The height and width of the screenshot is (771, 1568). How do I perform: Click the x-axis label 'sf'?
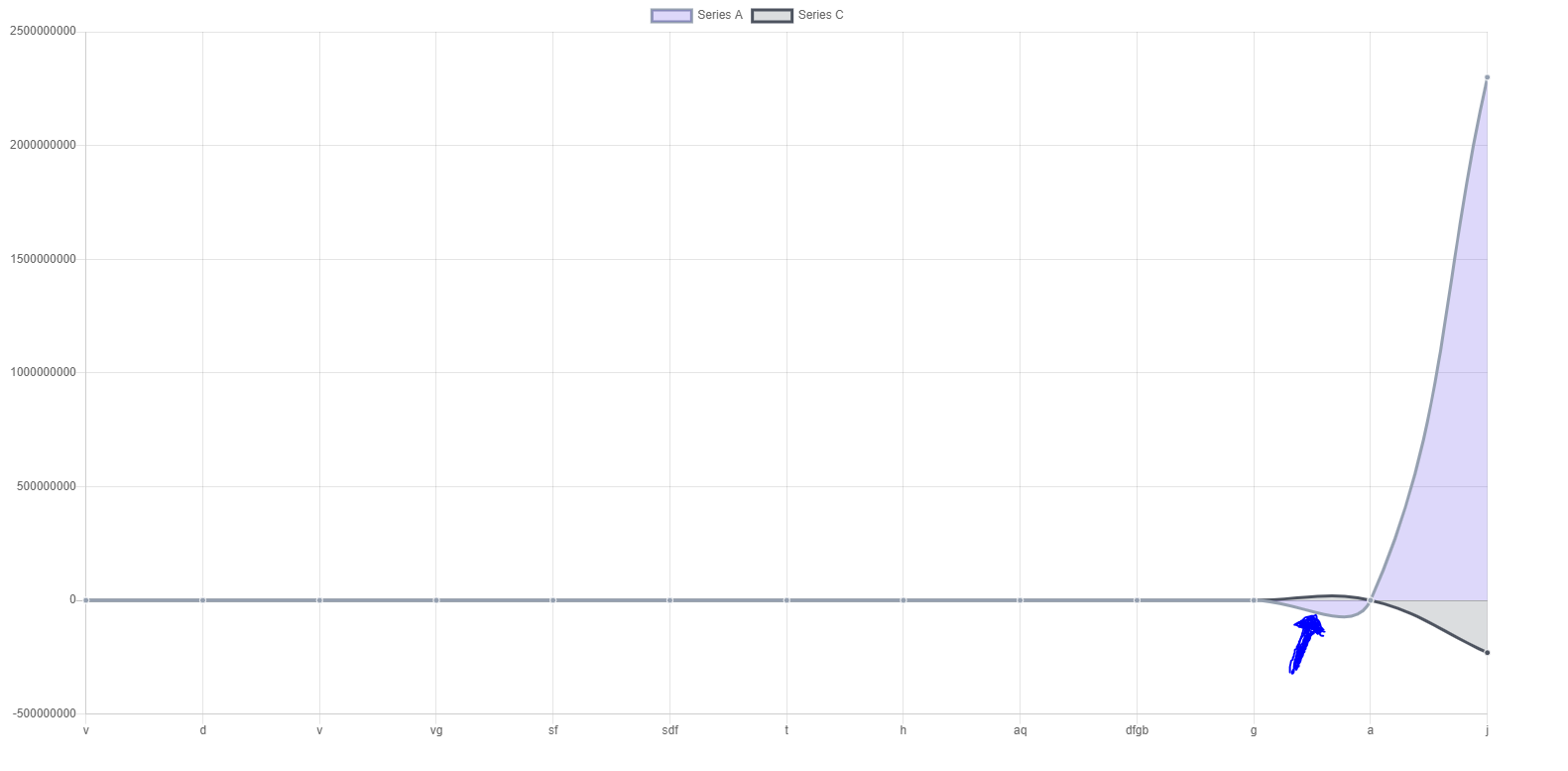(x=553, y=730)
